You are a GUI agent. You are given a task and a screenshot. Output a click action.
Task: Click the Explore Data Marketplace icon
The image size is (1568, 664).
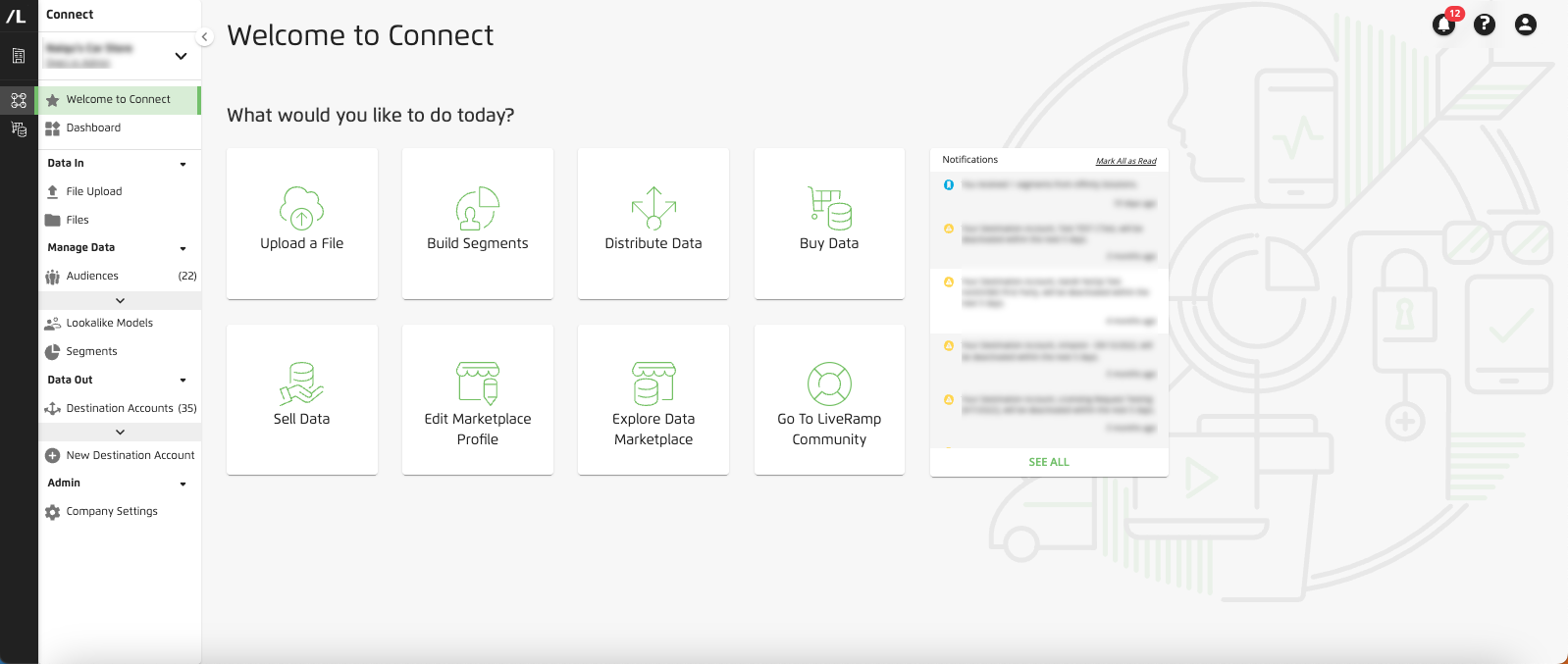[653, 383]
